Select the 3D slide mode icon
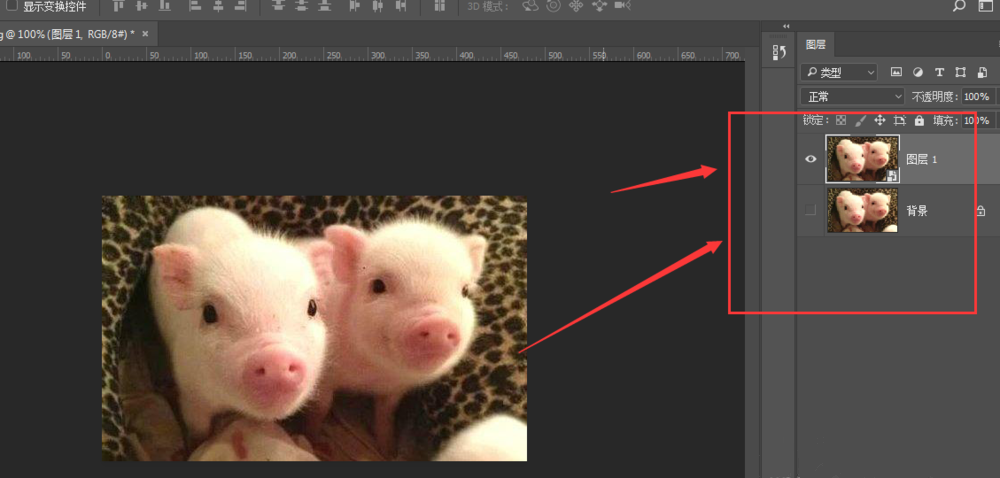1000x478 pixels. tap(599, 6)
